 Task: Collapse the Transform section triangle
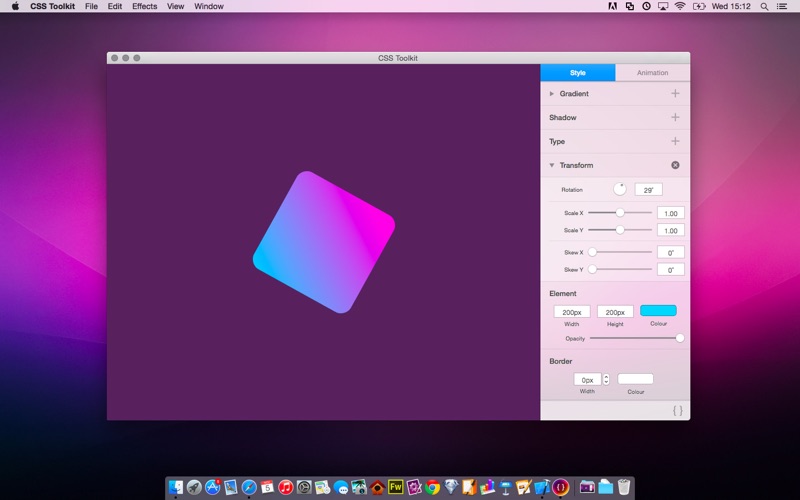pos(552,165)
